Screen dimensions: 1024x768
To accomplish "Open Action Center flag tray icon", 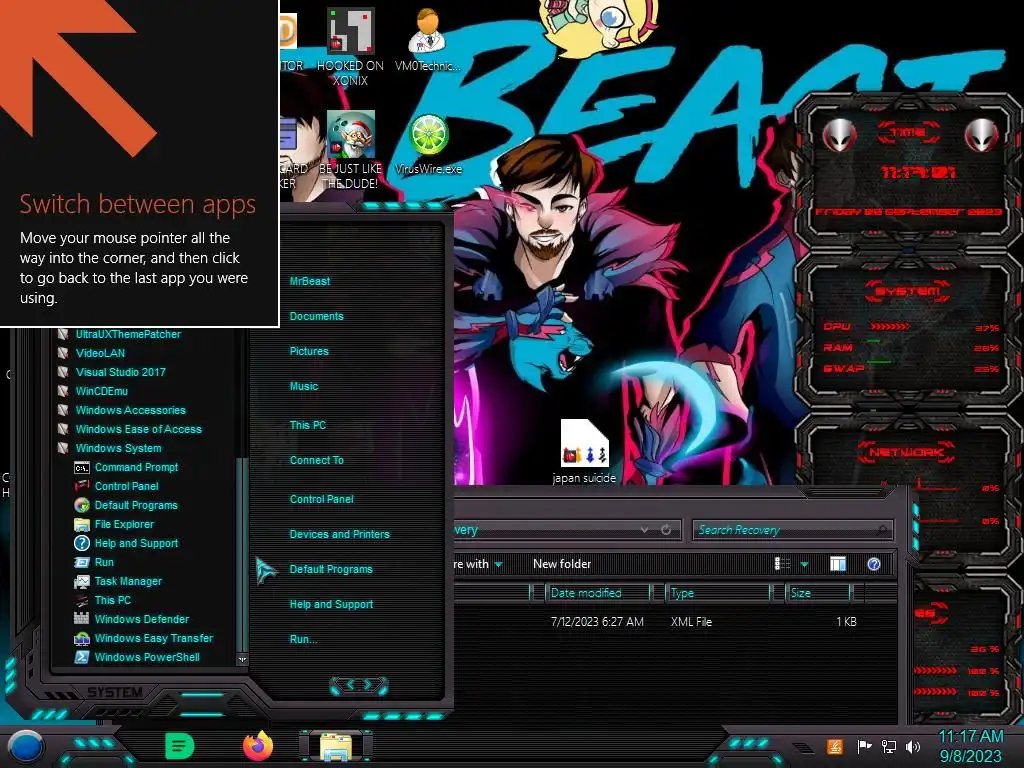I will pyautogui.click(x=864, y=746).
